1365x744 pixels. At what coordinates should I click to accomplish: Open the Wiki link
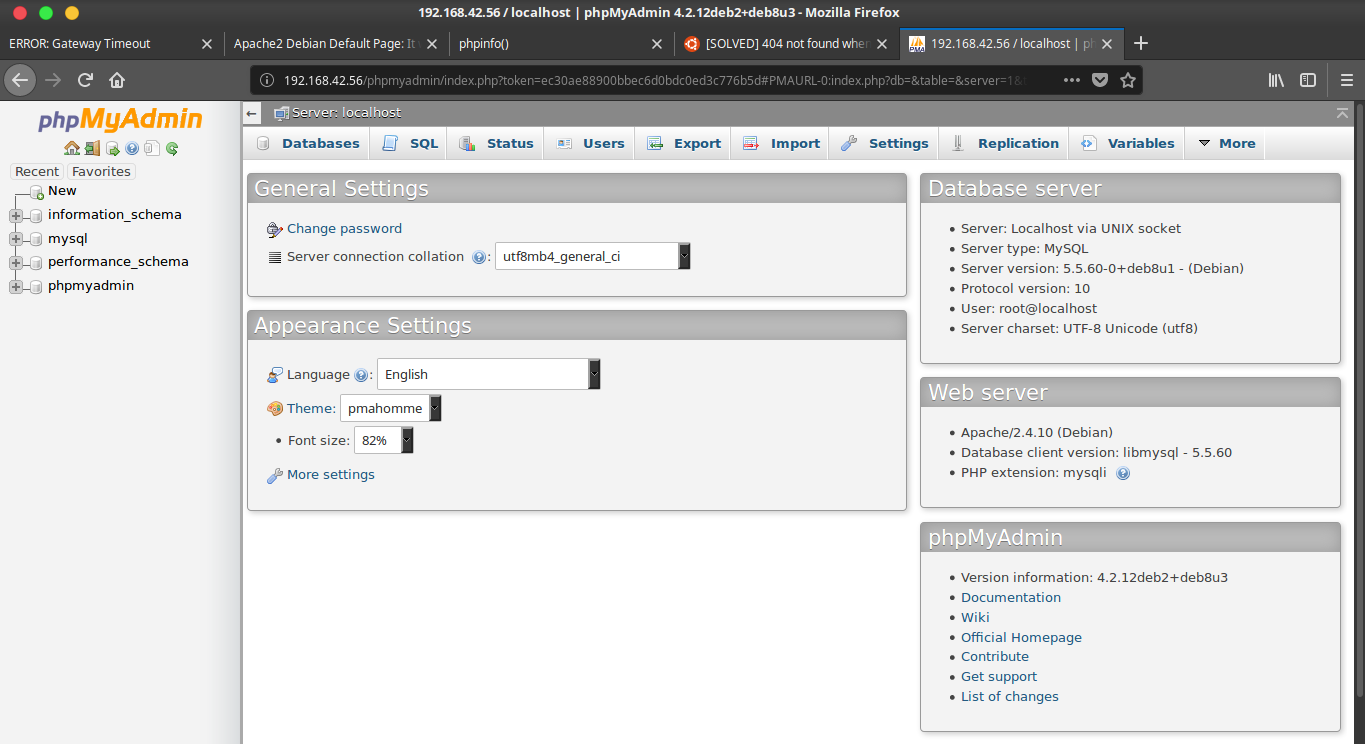[975, 618]
